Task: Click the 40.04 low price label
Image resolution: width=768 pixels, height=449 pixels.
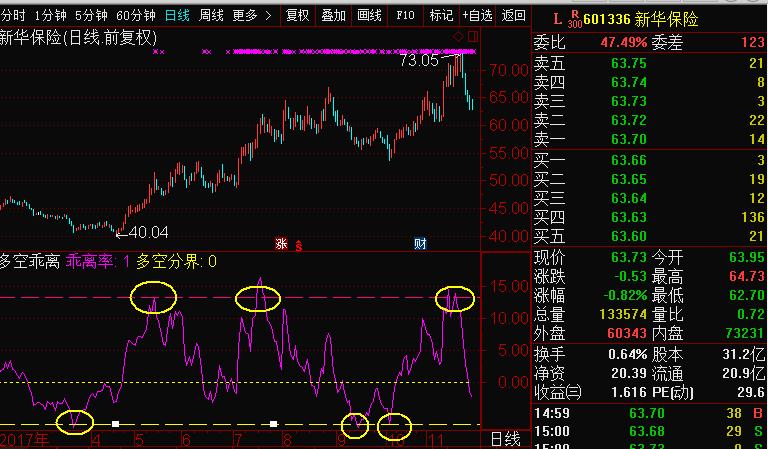Action: tap(149, 232)
